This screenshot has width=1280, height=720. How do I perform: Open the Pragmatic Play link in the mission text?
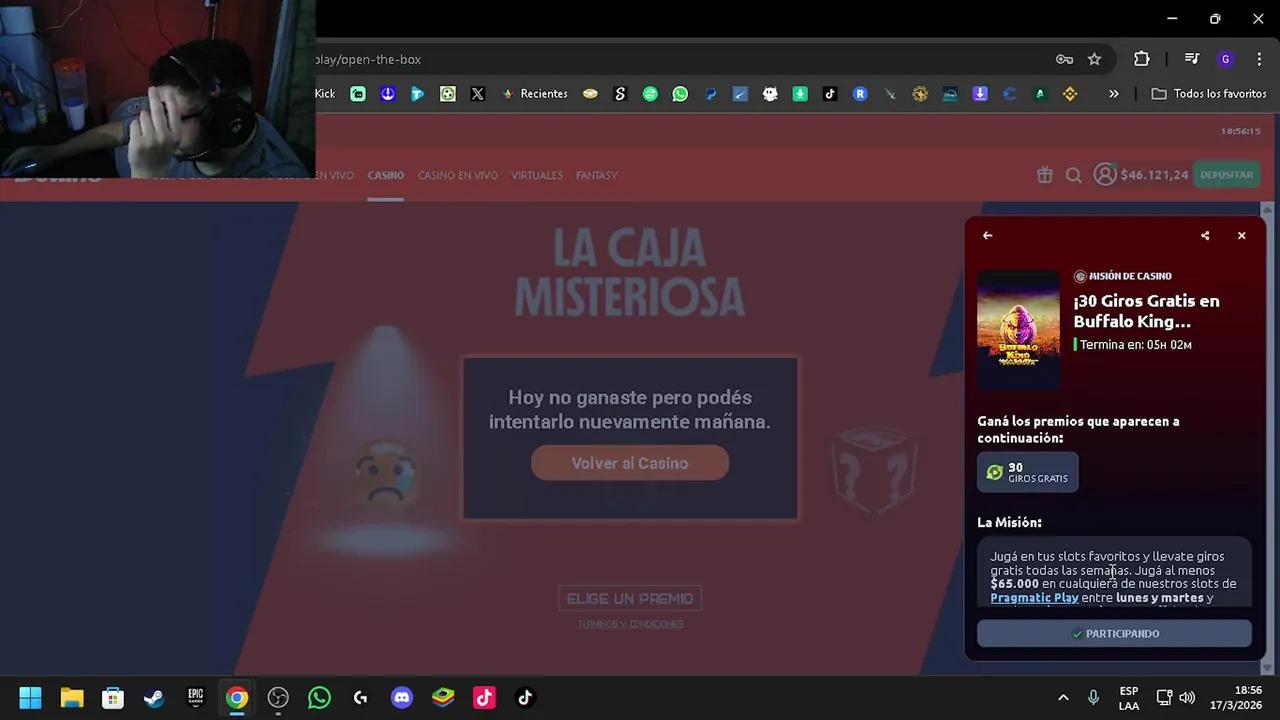click(x=1034, y=597)
